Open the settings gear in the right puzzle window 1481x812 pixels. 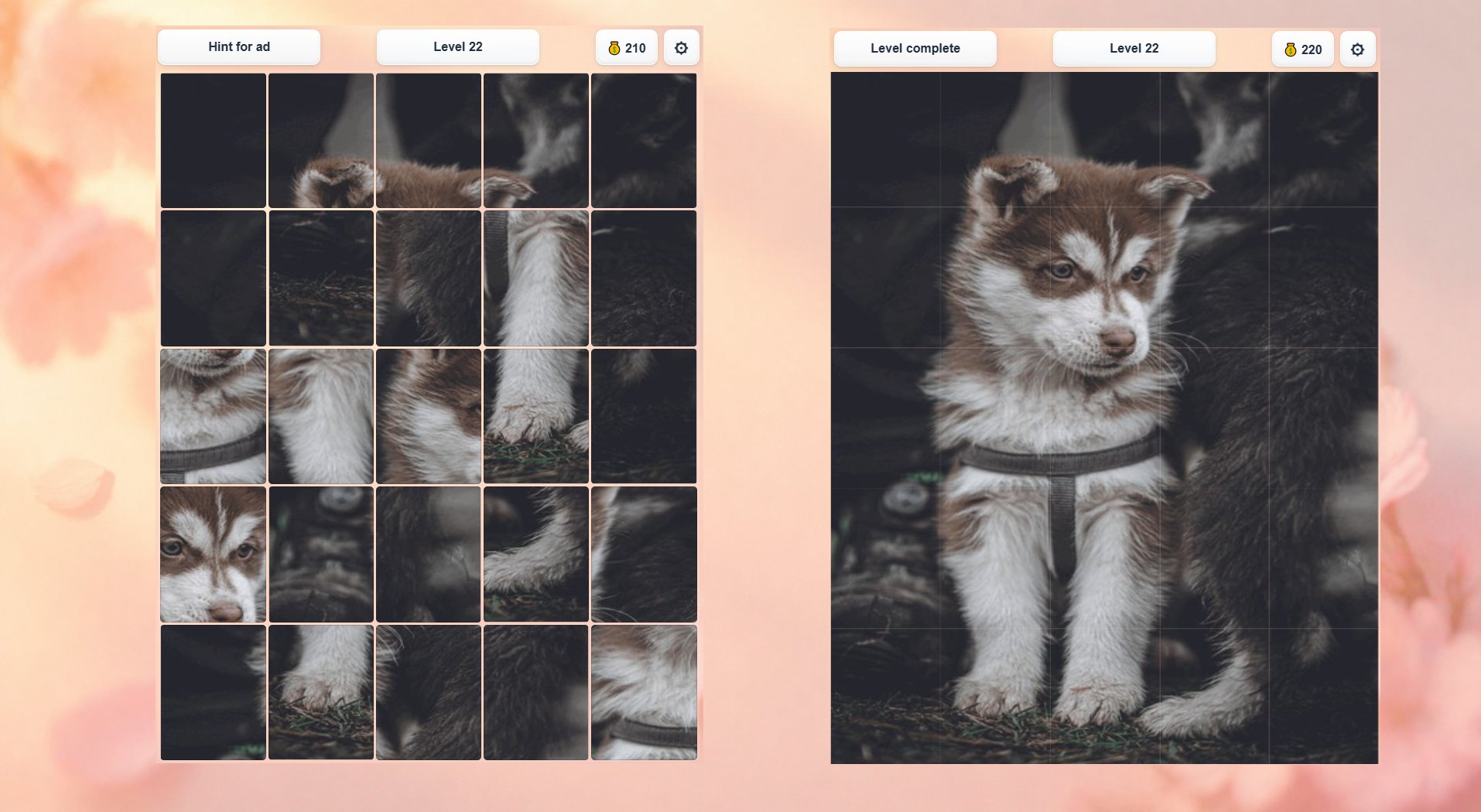pos(1358,49)
